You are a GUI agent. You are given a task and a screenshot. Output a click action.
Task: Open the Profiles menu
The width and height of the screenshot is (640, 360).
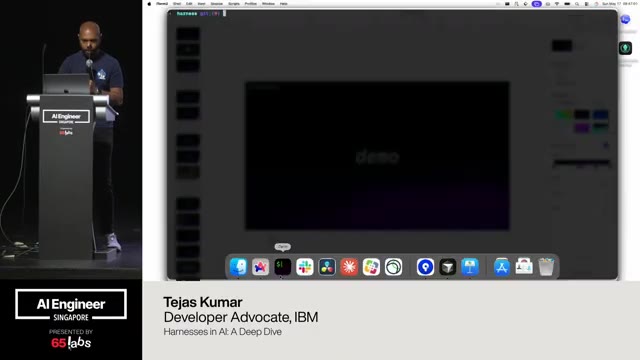(251, 4)
